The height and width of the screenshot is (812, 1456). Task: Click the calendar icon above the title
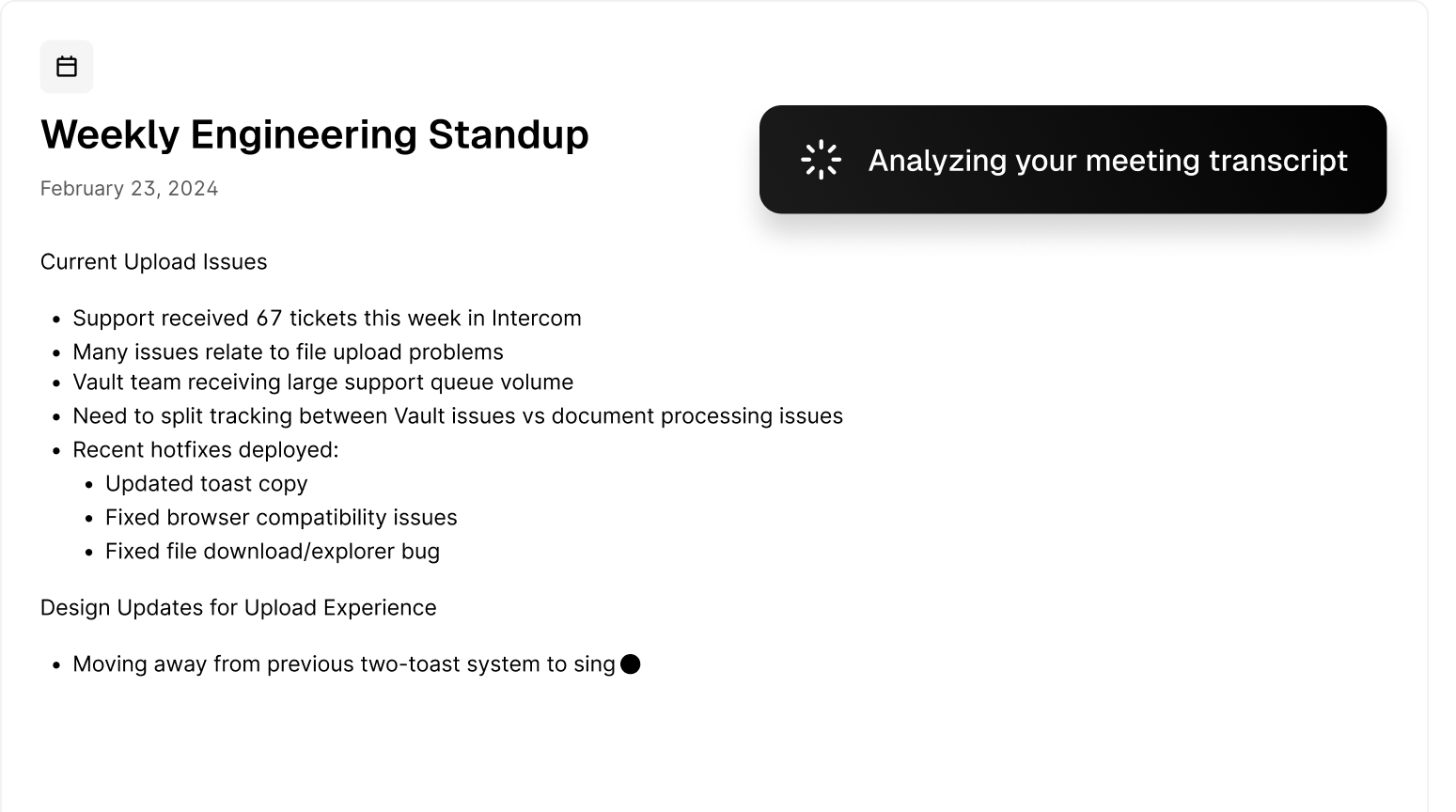click(x=67, y=67)
